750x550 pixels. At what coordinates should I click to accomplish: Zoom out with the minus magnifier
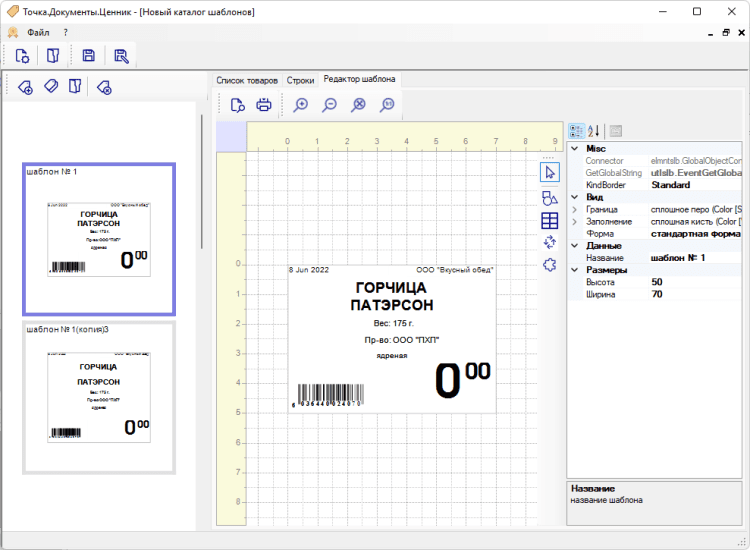coord(329,105)
